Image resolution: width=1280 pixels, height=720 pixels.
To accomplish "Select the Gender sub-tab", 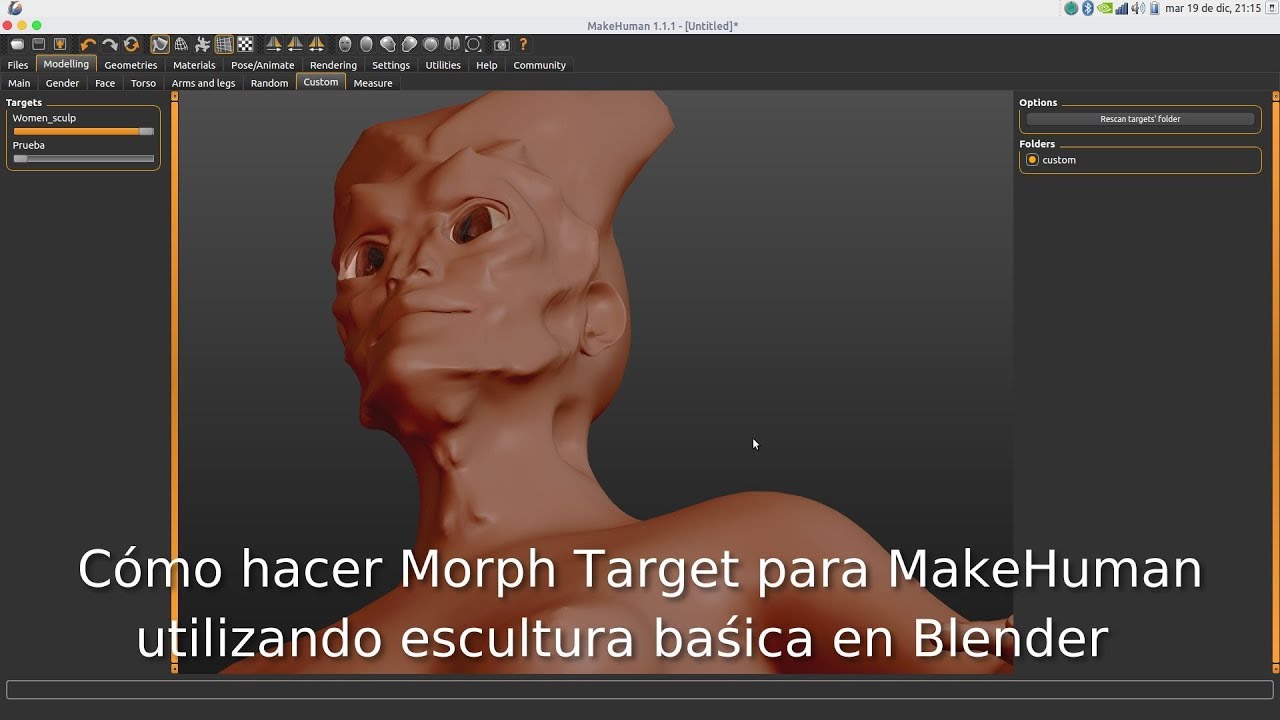I will [62, 83].
